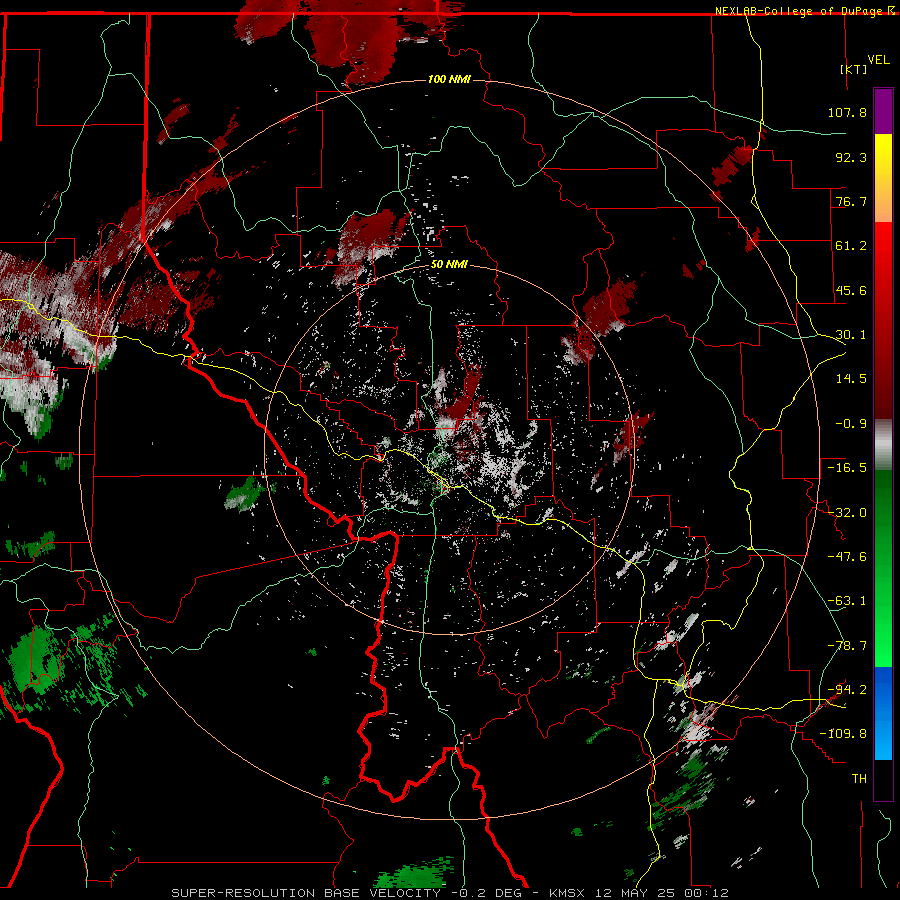Click the 100 NMI range ring label
This screenshot has height=900, width=900.
point(449,79)
